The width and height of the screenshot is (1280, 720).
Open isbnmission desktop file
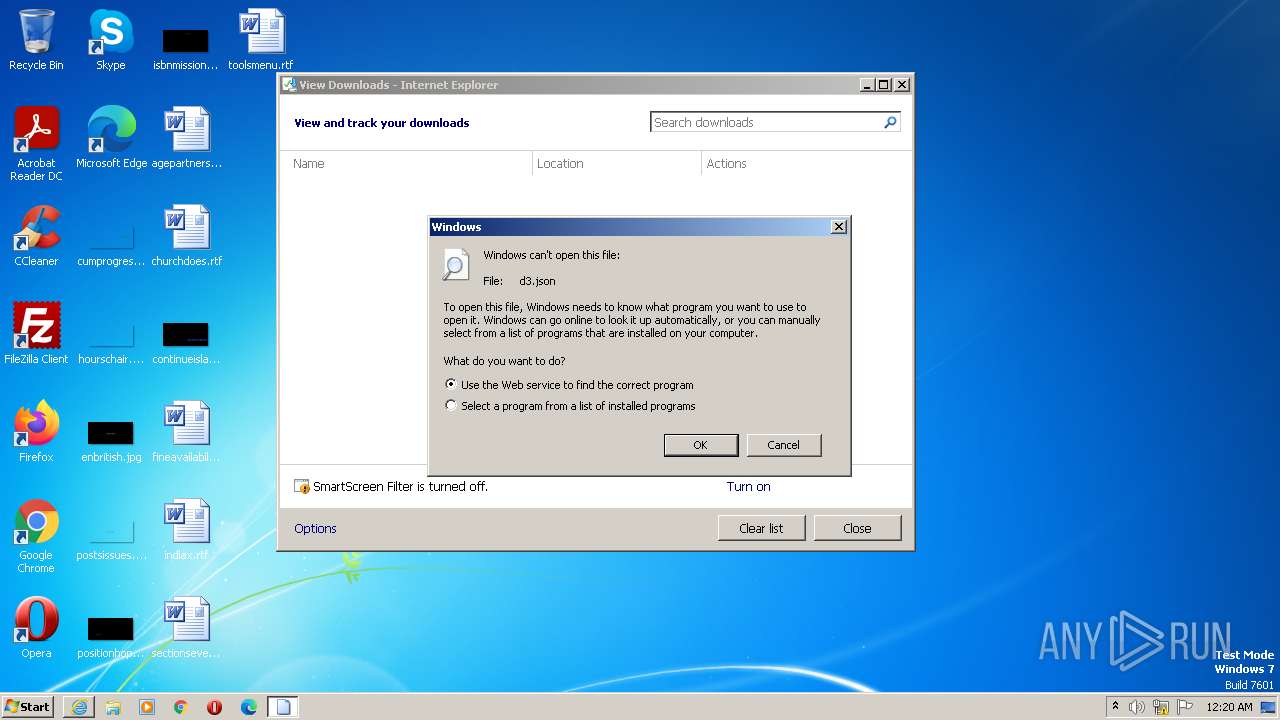click(x=186, y=48)
